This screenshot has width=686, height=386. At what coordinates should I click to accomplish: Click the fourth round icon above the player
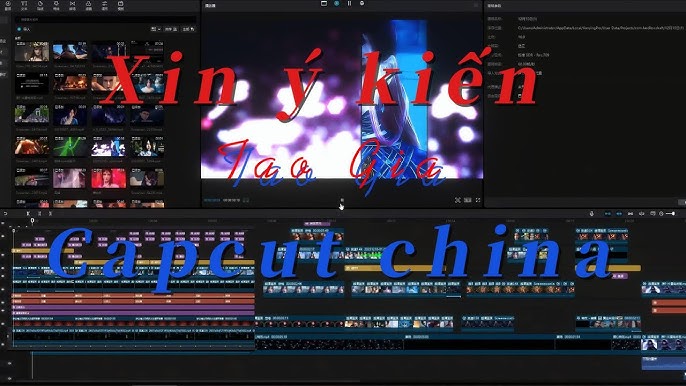[x=362, y=4]
